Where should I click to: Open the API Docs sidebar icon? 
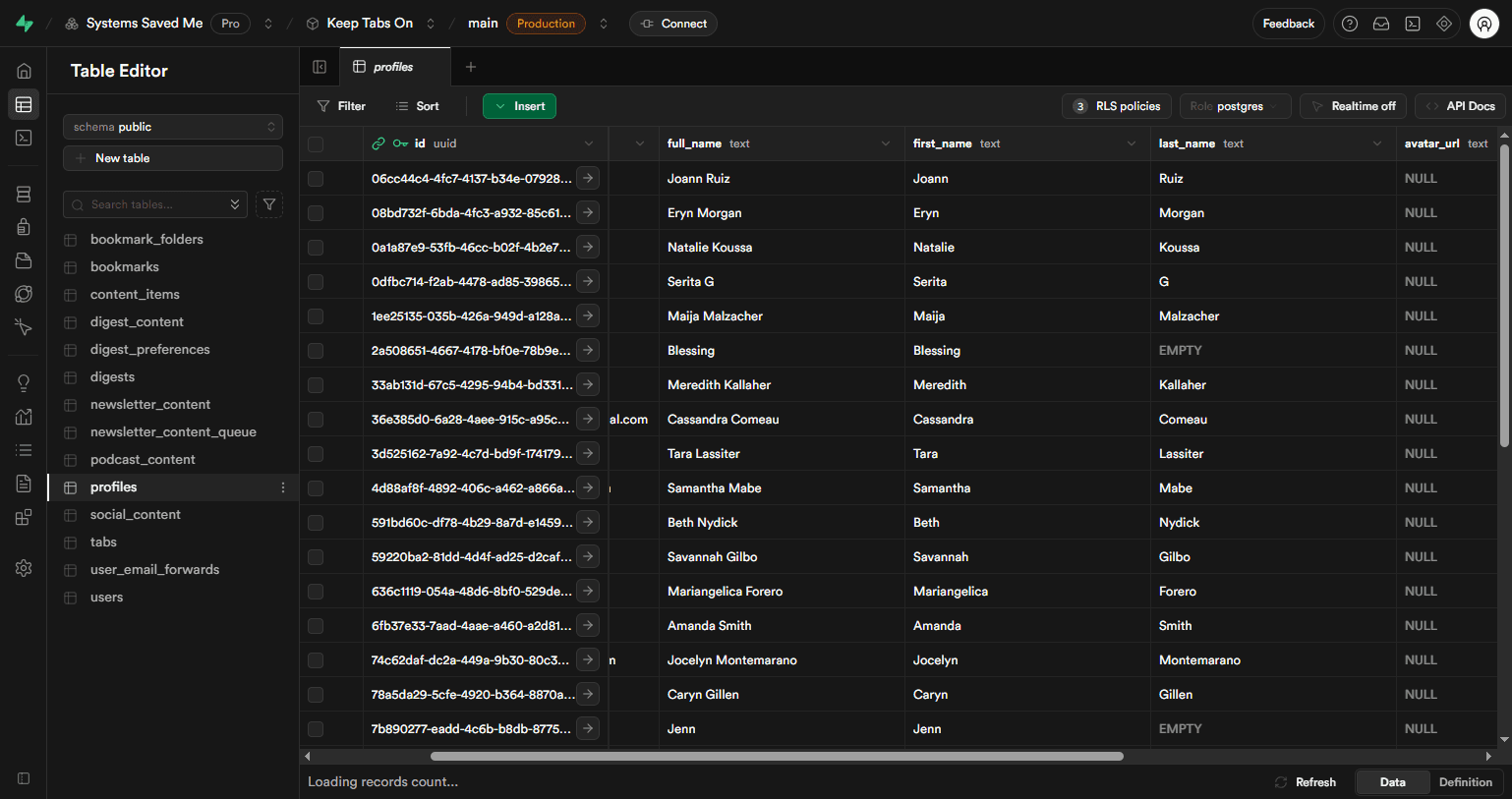tap(24, 484)
